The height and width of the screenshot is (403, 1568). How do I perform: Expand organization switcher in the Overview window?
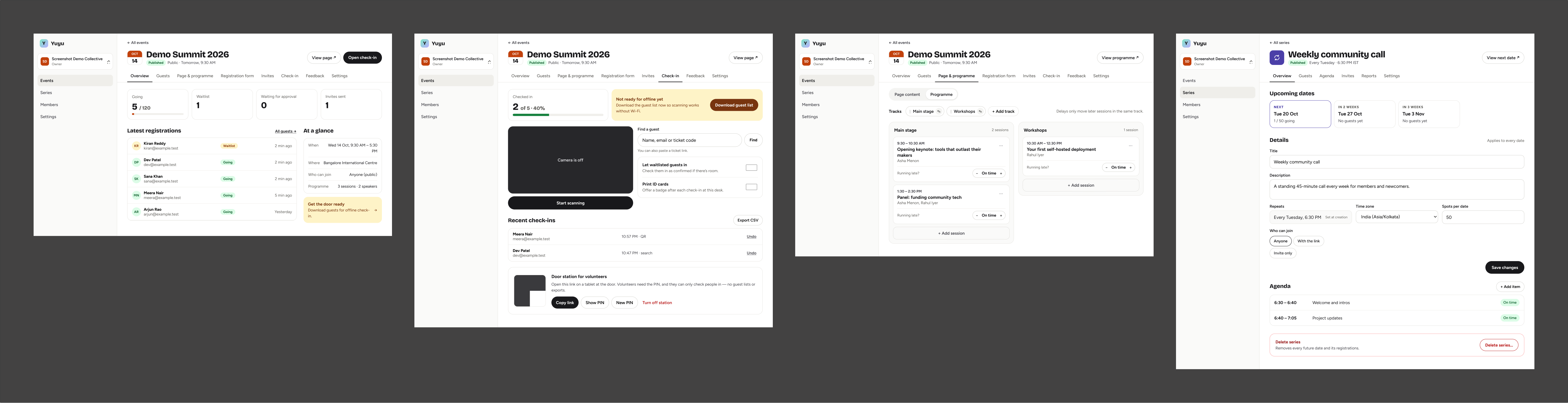(x=108, y=62)
